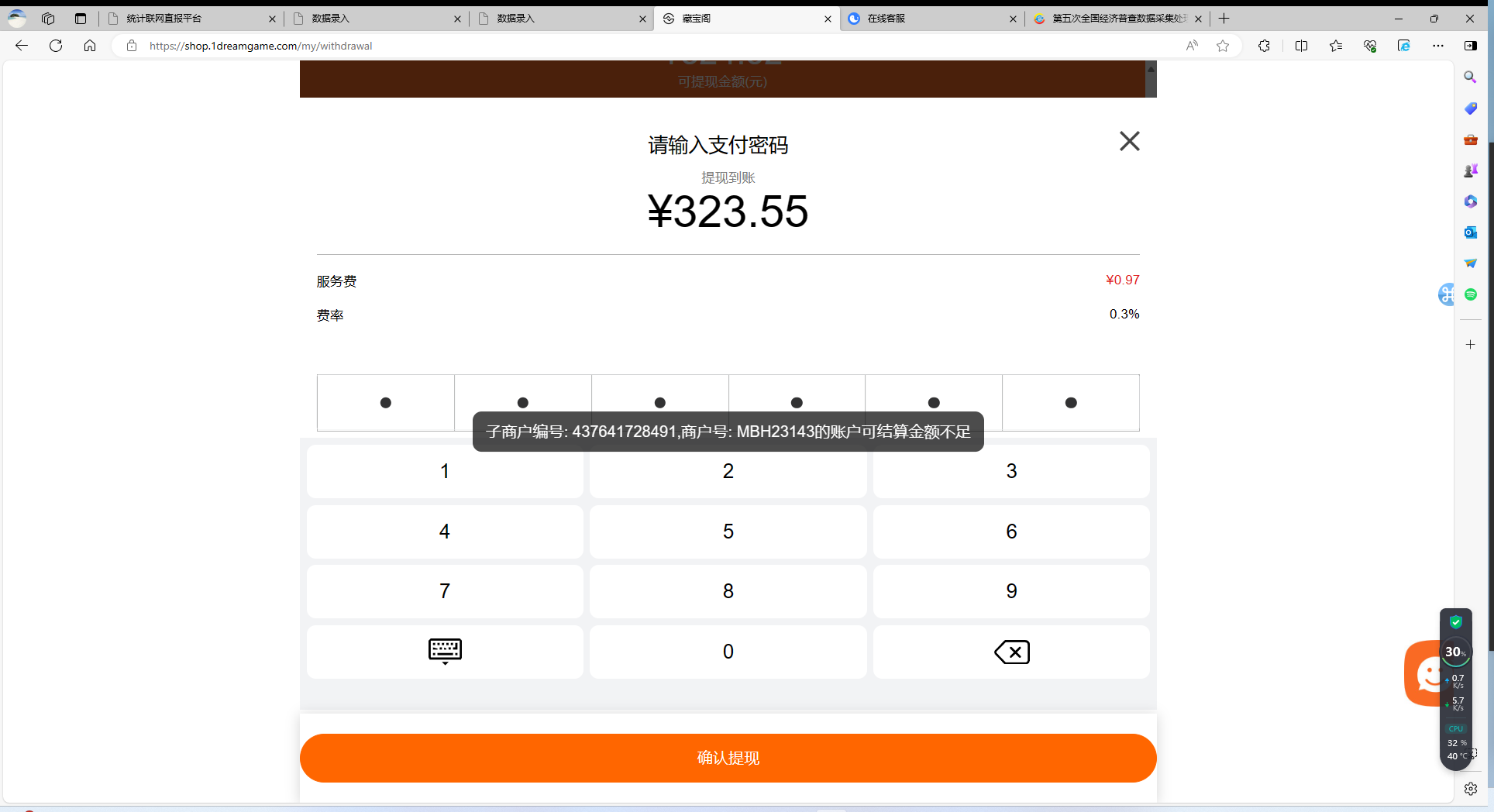1494x812 pixels.
Task: Click the 0.3% fee rate value
Action: pyautogui.click(x=1124, y=314)
